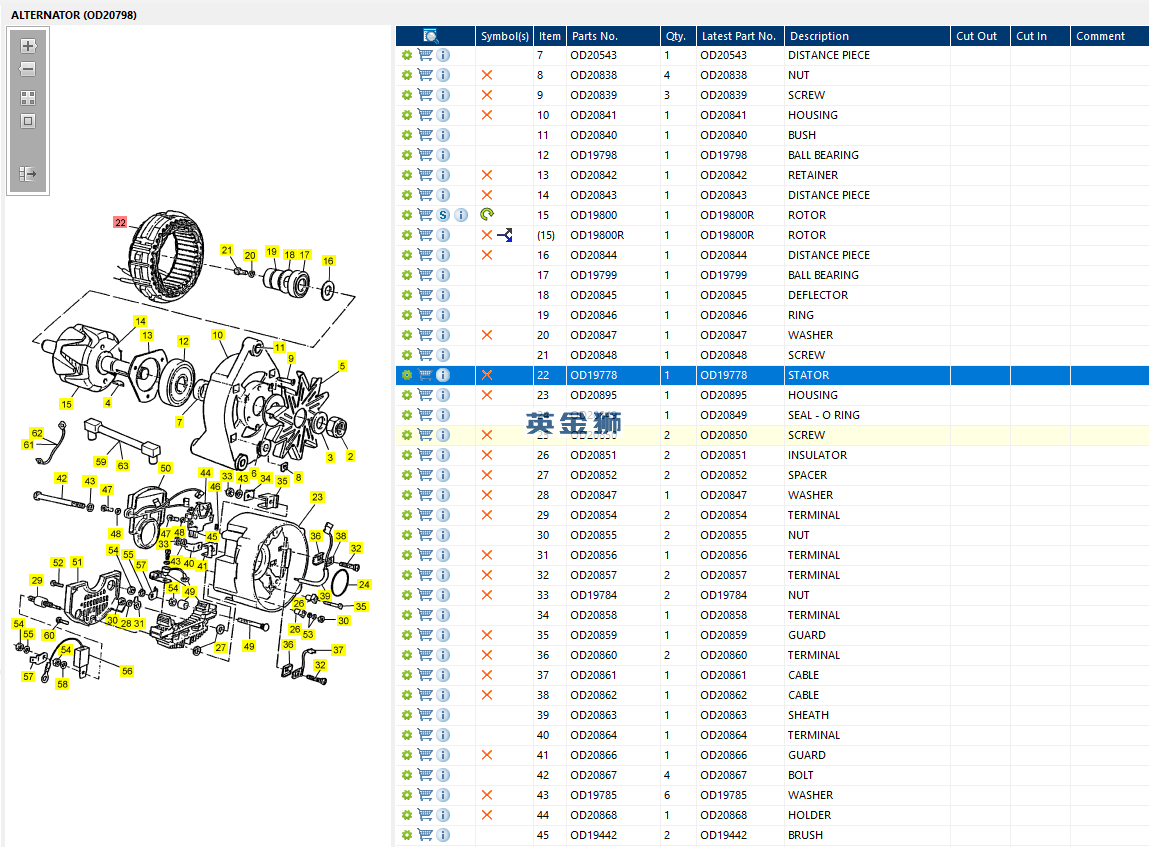
Task: Click the Qty. column header
Action: pos(676,36)
